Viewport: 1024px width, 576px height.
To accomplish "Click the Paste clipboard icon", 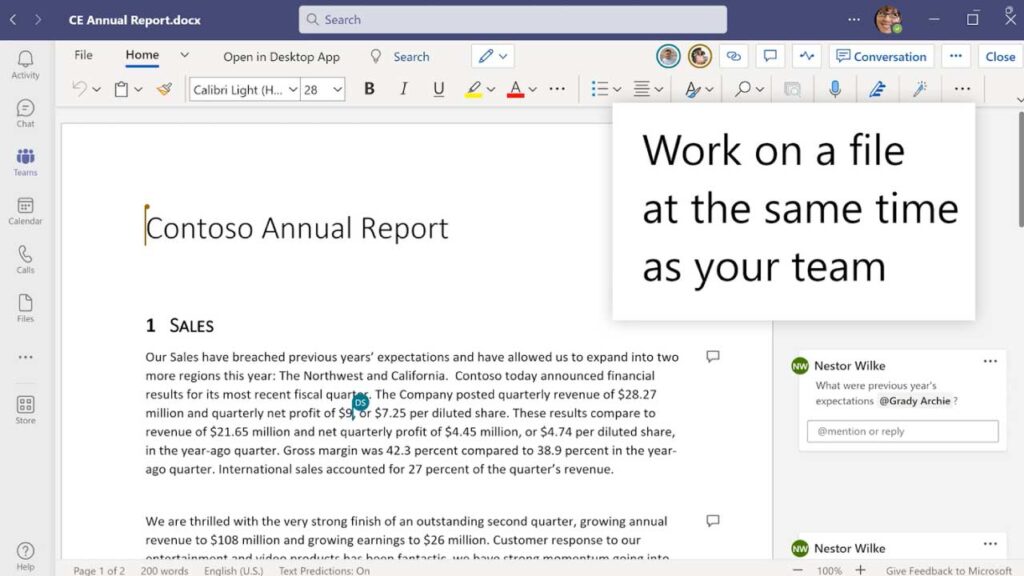I will (121, 89).
